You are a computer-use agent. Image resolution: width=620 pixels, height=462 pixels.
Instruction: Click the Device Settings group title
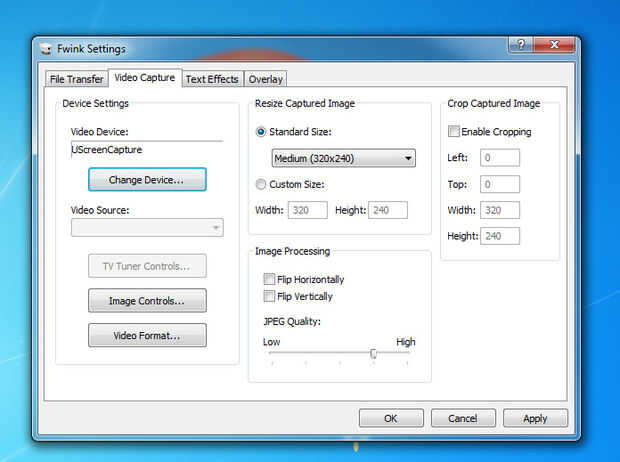click(x=96, y=103)
